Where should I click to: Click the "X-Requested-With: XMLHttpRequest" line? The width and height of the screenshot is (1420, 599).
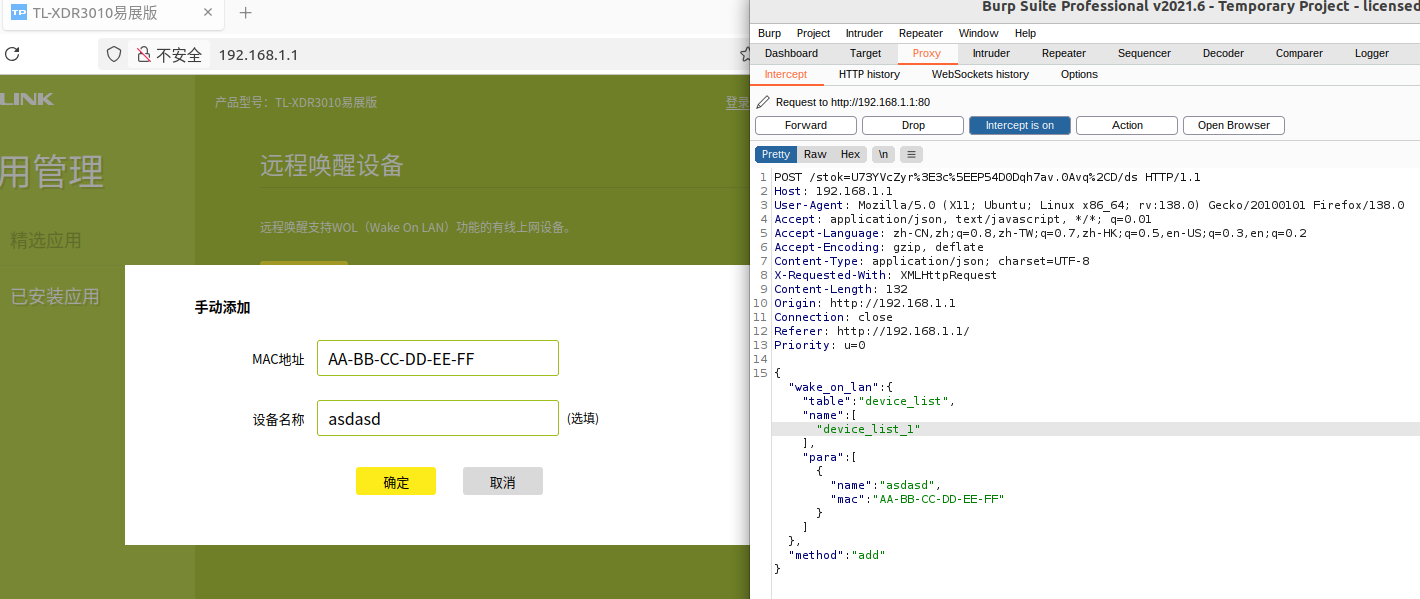pos(885,275)
